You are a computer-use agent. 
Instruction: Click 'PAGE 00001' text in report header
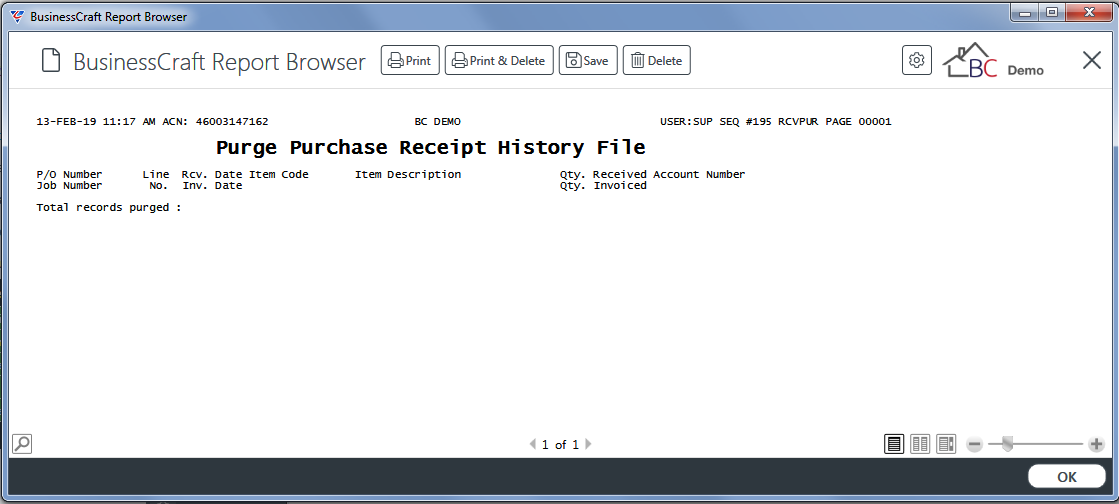tap(859, 122)
